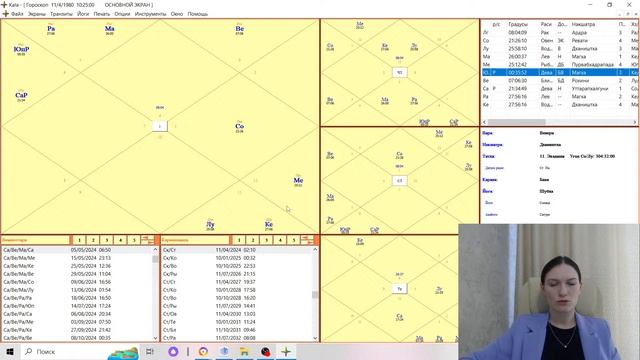Select the highlighted Юп row in planets table
The image size is (640, 360).
click(x=560, y=73)
